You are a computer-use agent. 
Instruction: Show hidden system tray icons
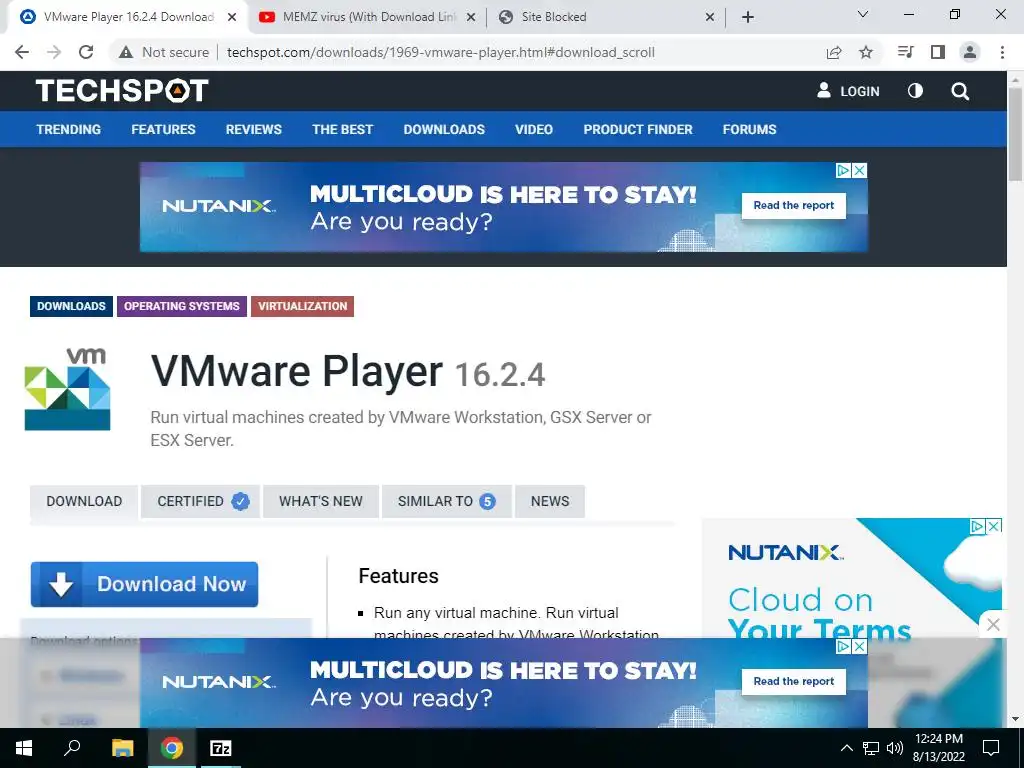[x=846, y=748]
